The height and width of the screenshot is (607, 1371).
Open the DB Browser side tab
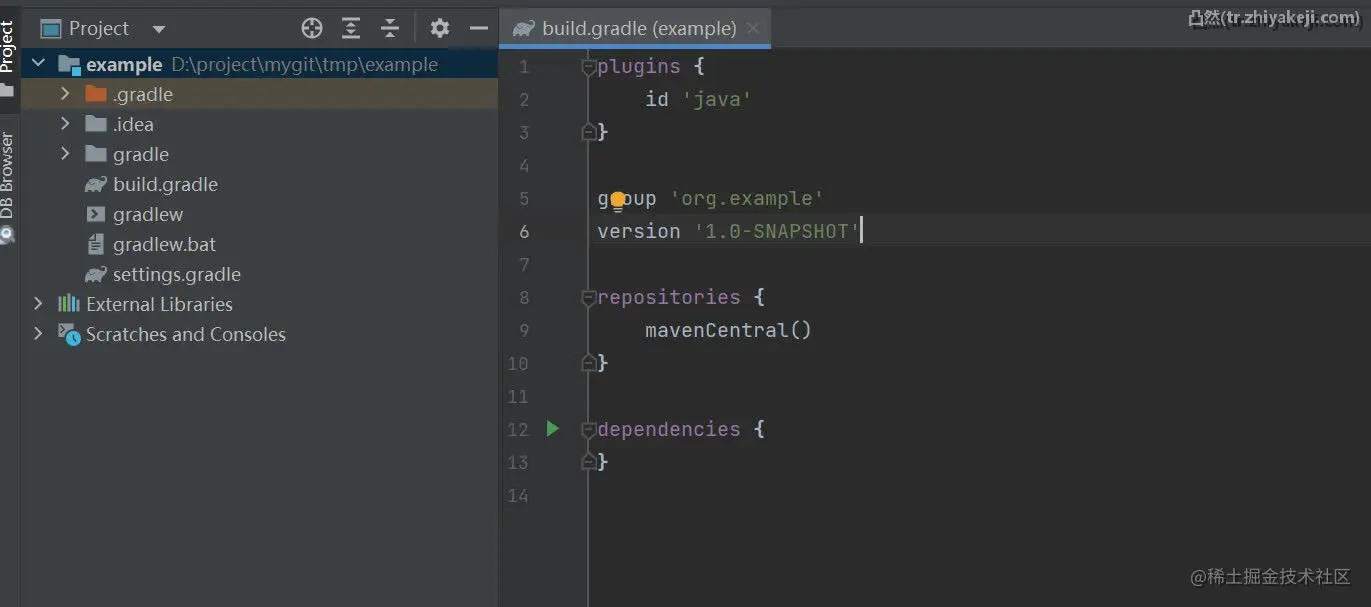[x=8, y=176]
